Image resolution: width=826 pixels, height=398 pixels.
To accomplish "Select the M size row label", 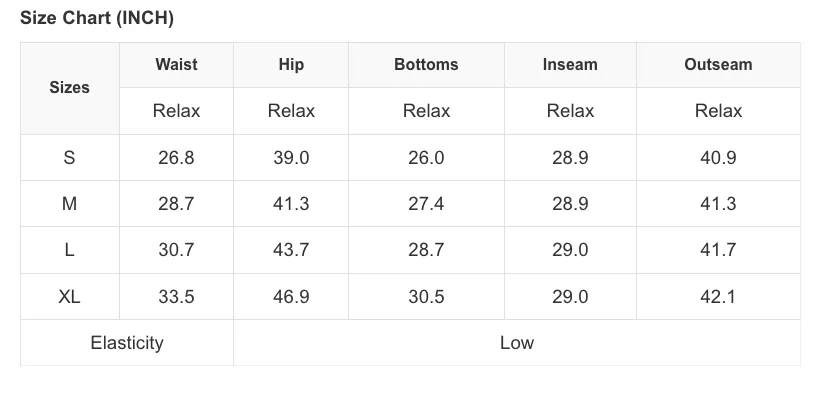I will click(x=70, y=204).
